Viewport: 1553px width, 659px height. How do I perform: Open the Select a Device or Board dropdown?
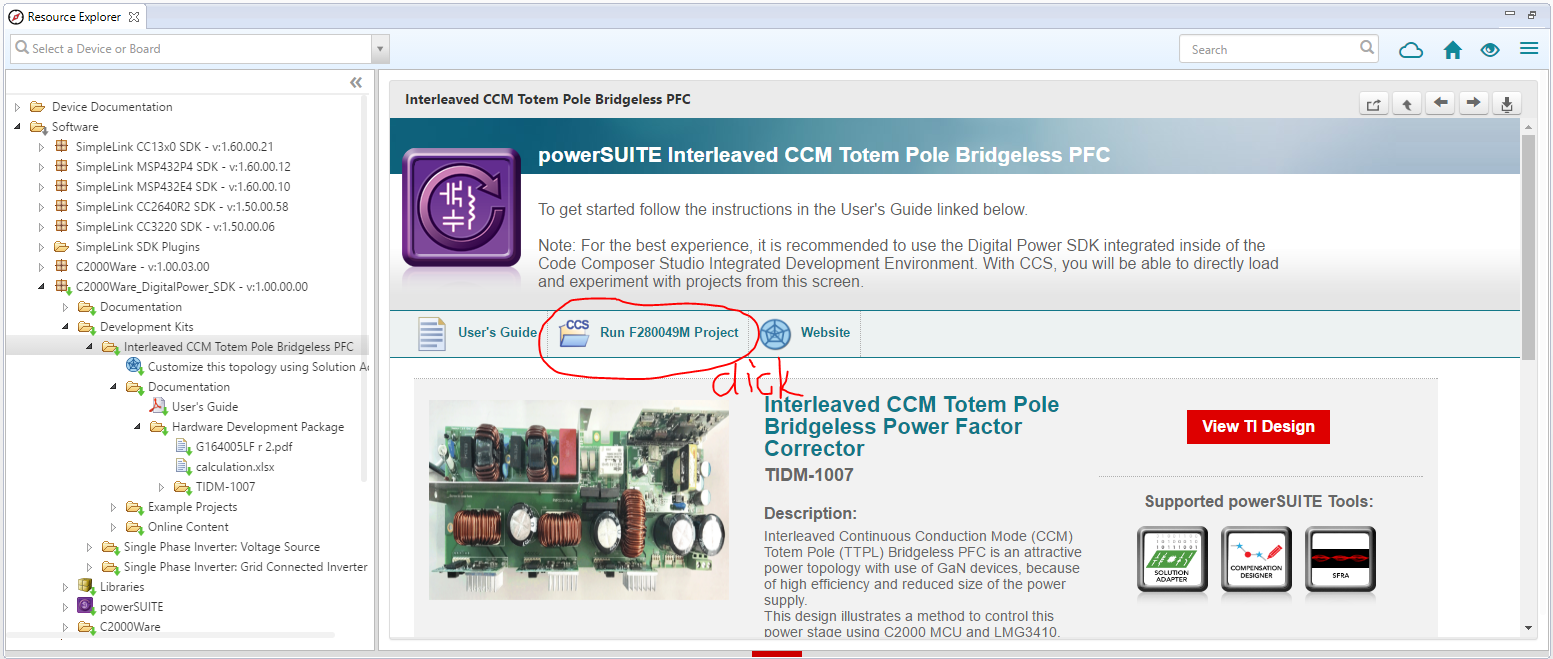378,48
